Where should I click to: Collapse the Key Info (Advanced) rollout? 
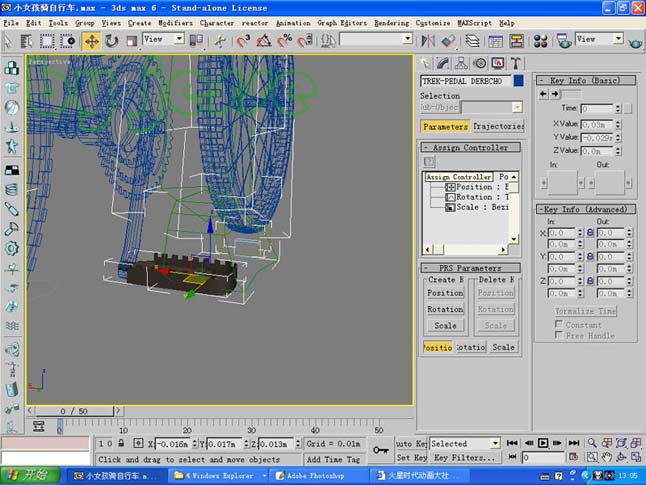point(585,209)
